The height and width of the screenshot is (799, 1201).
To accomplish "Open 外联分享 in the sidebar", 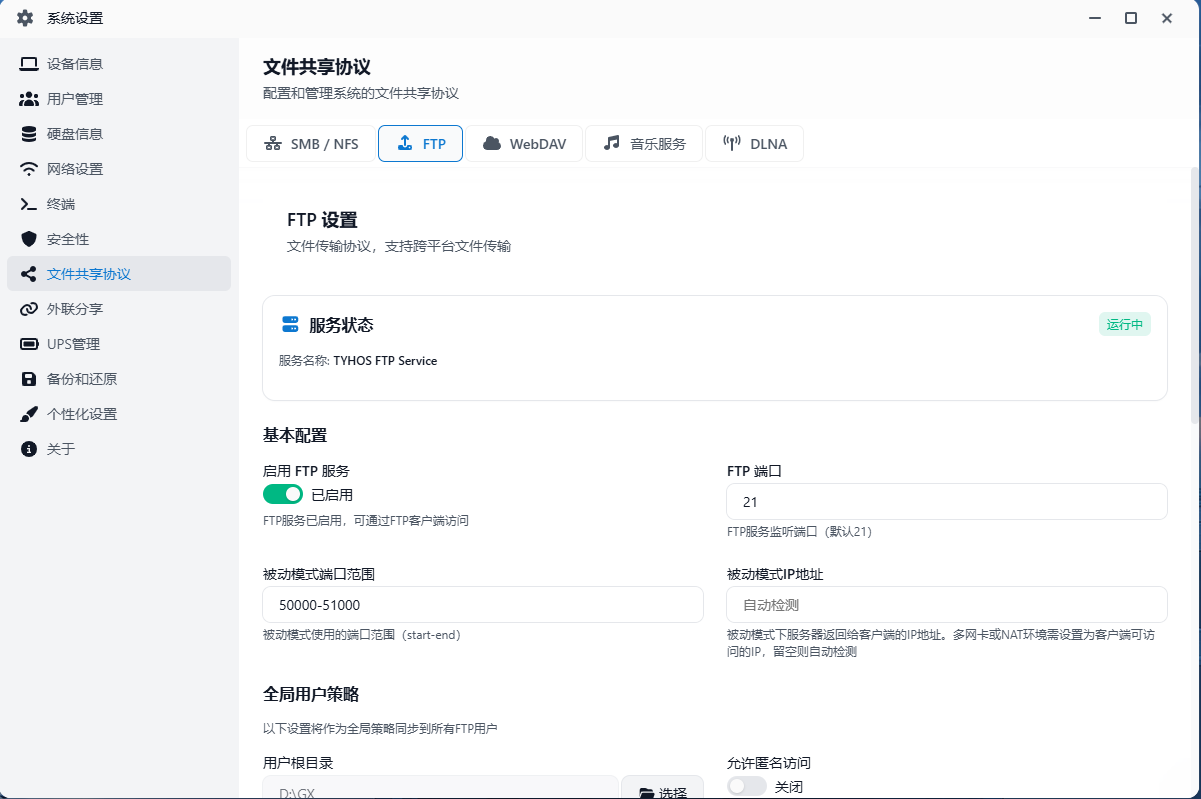I will pos(119,309).
